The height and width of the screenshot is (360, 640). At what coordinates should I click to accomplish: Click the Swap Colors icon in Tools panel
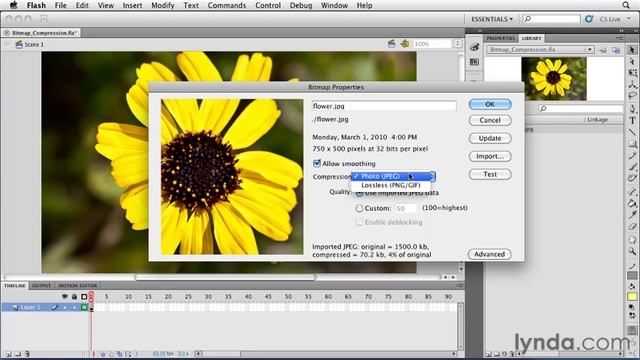(632, 316)
